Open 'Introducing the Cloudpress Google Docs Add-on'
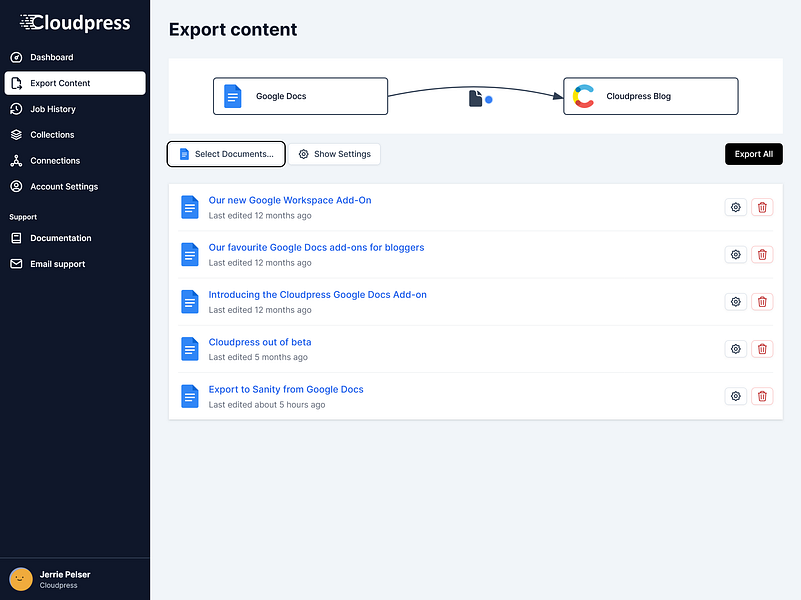This screenshot has height=600, width=801. (317, 295)
